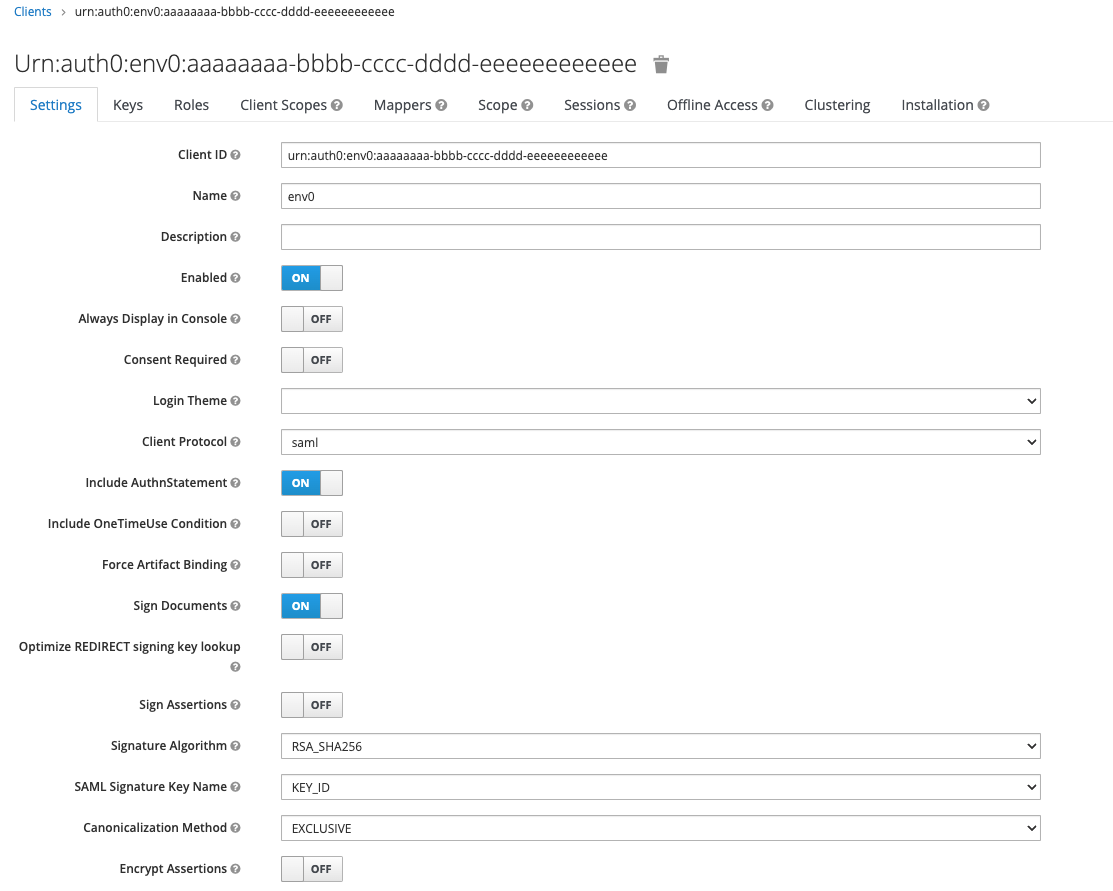The height and width of the screenshot is (891, 1113).
Task: Open the Login Theme dropdown
Action: click(x=661, y=401)
